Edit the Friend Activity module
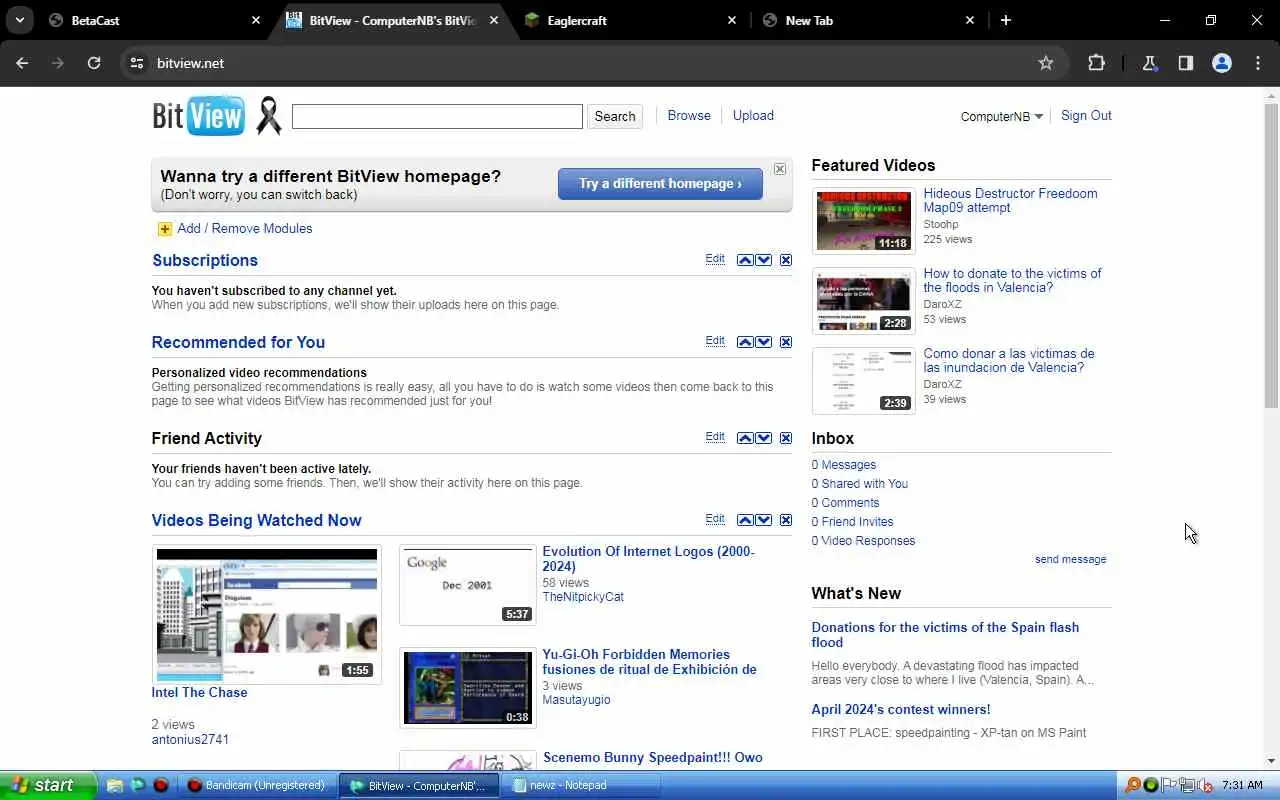 point(715,437)
